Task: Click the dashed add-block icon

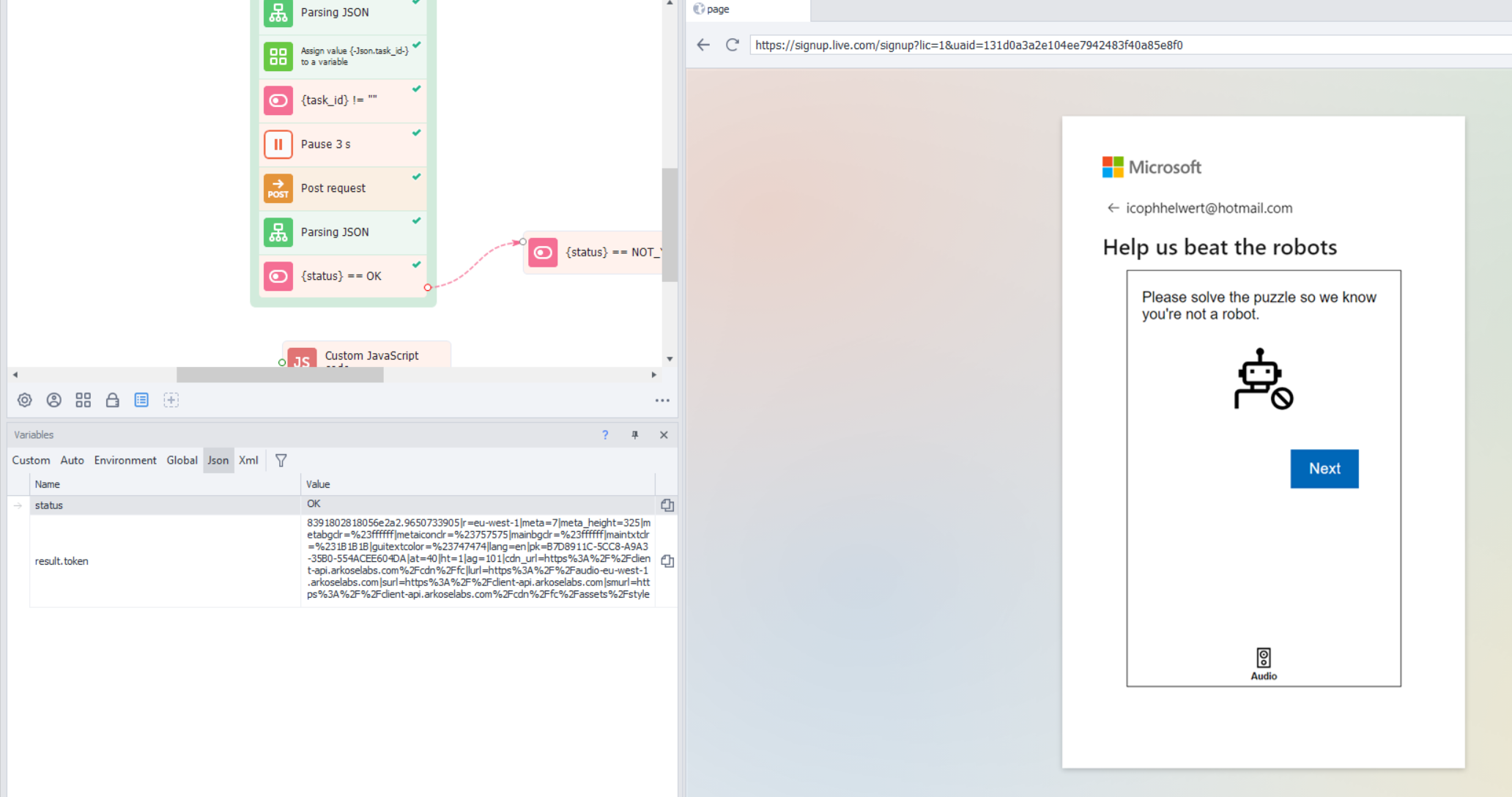Action: (171, 400)
